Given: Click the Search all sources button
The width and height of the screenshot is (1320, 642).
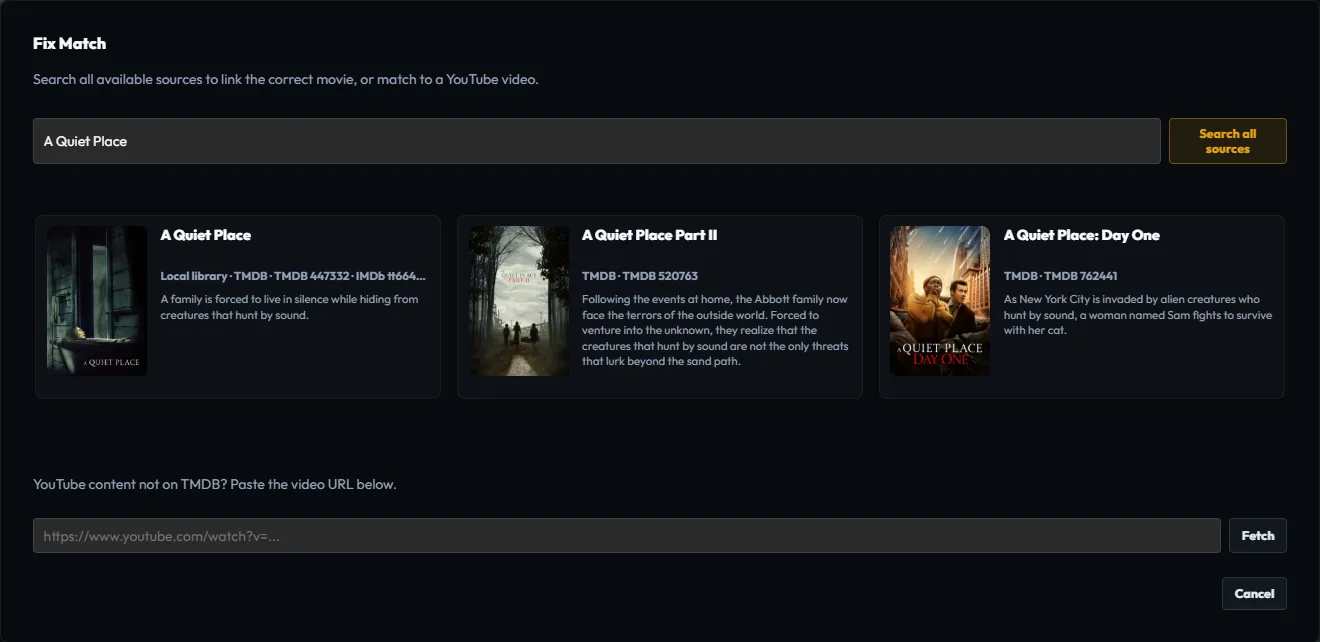Looking at the screenshot, I should tap(1227, 141).
